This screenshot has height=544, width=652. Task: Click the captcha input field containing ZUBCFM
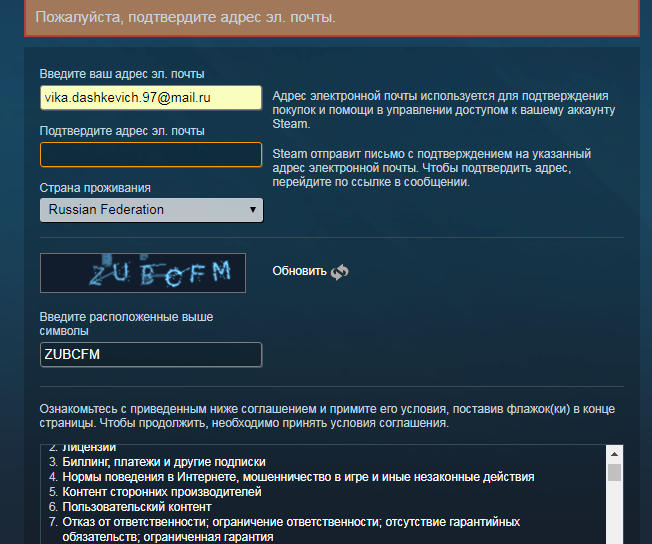pyautogui.click(x=151, y=354)
